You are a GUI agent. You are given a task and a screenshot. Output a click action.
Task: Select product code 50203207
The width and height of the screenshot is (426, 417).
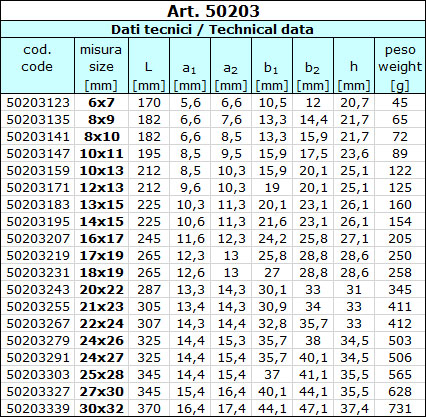coord(38,238)
